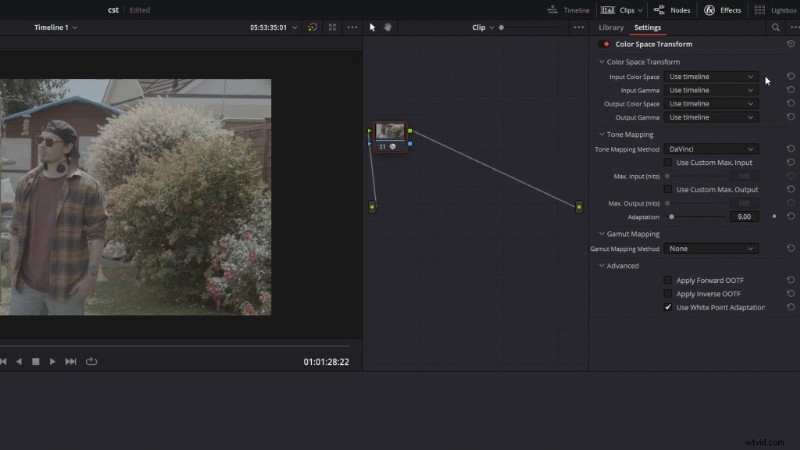Enable Use Custom Max. Input checkbox

point(667,162)
